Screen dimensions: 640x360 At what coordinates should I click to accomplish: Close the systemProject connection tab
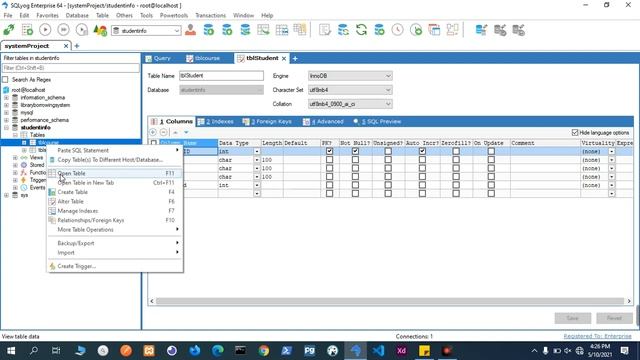coord(66,46)
